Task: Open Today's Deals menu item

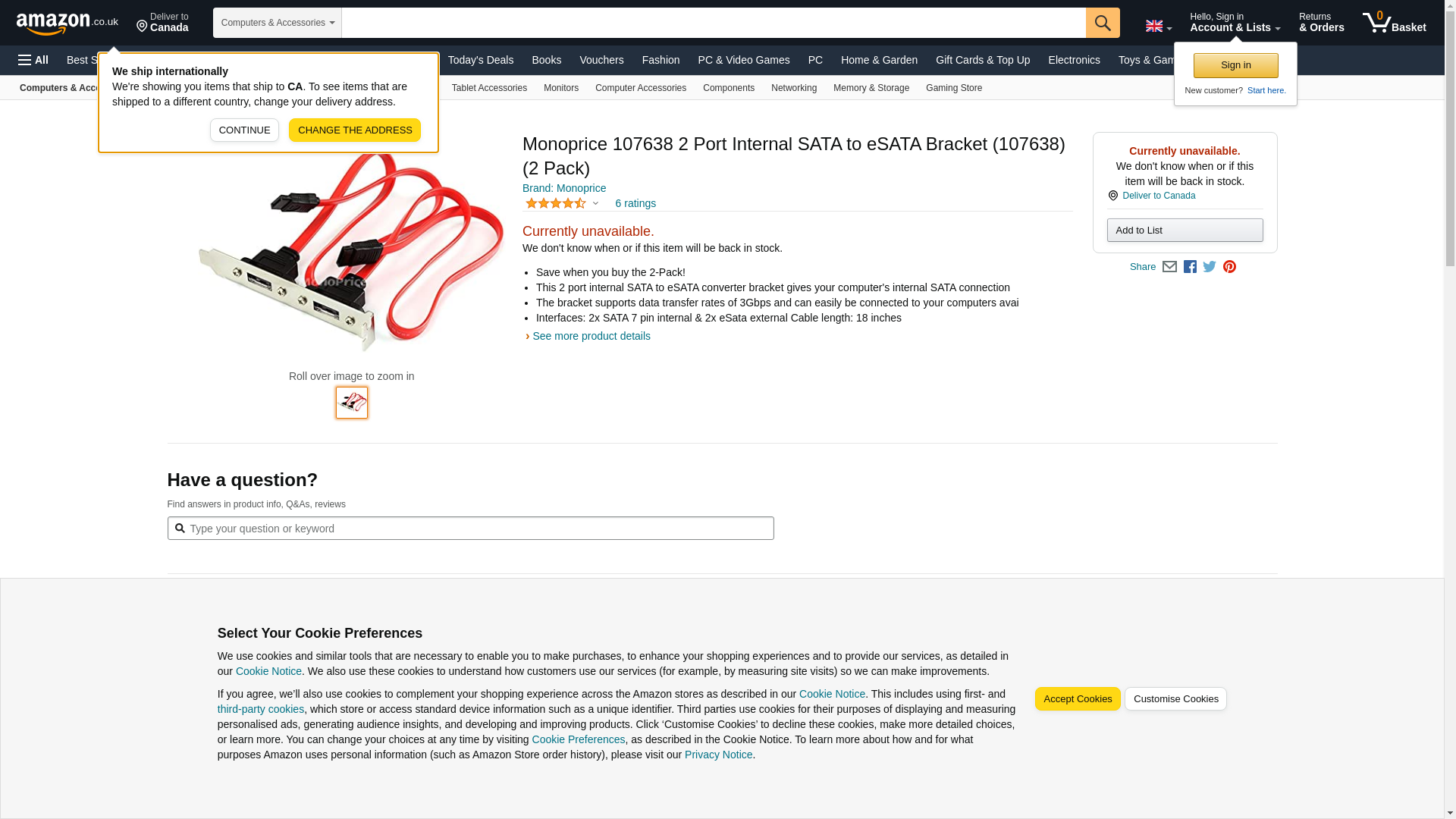Action: [480, 60]
